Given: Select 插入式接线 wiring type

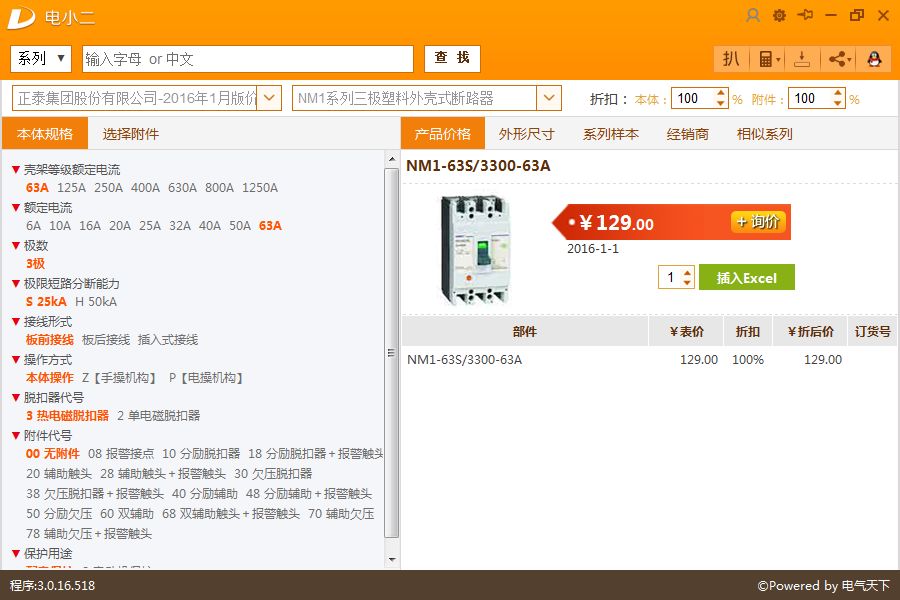Looking at the screenshot, I should coord(168,339).
